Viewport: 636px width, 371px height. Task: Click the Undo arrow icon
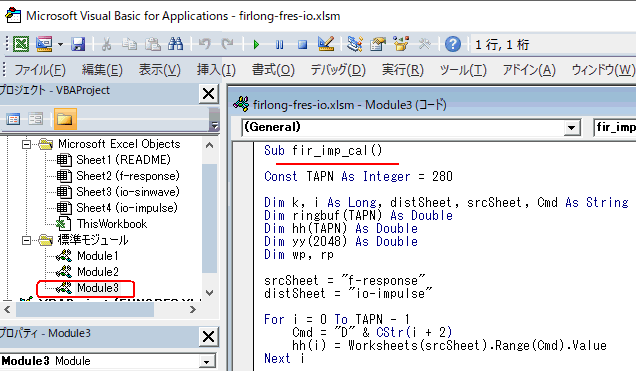(x=205, y=44)
